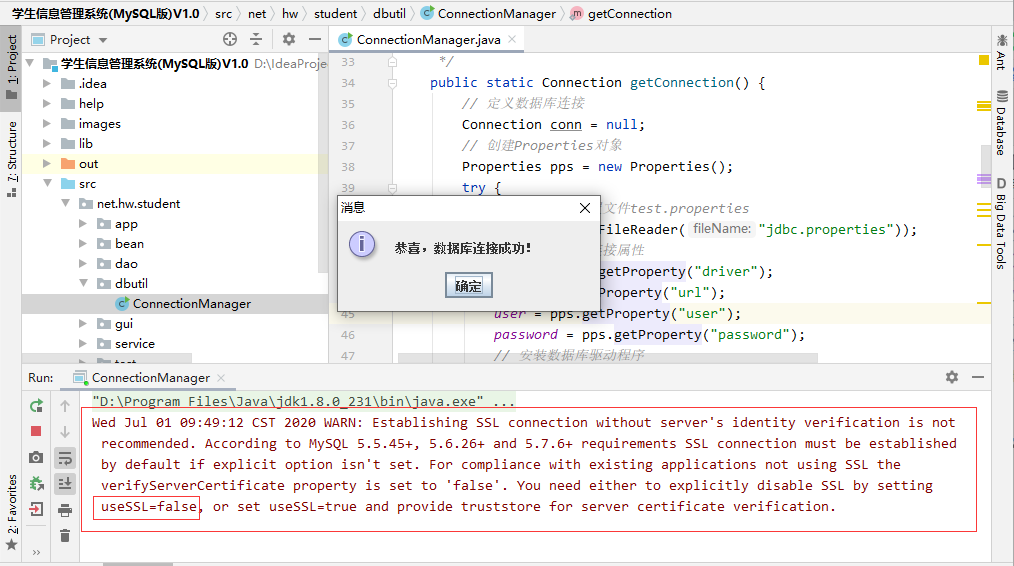Close the ConnectionManager Run tab
1014x566 pixels.
pos(221,377)
